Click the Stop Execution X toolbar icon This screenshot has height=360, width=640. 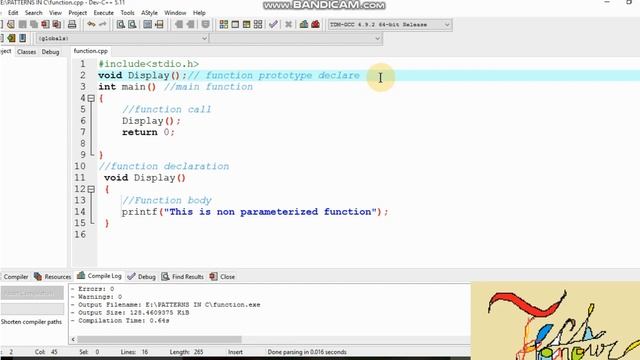coord(288,24)
